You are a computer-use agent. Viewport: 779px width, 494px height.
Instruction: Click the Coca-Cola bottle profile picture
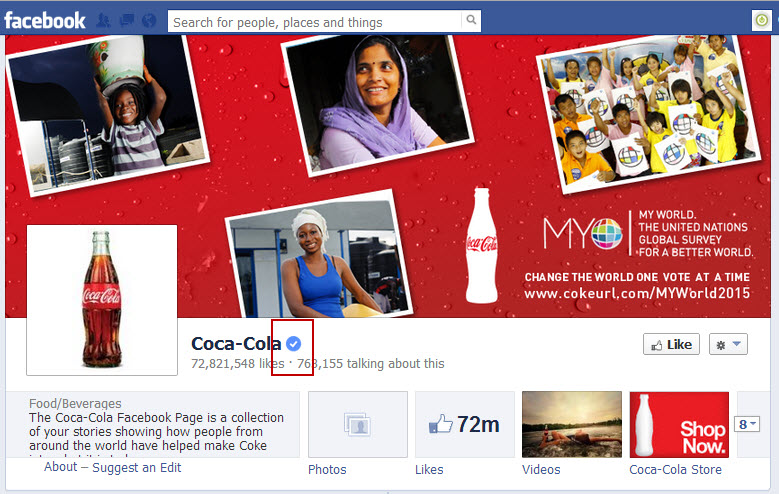[x=102, y=300]
